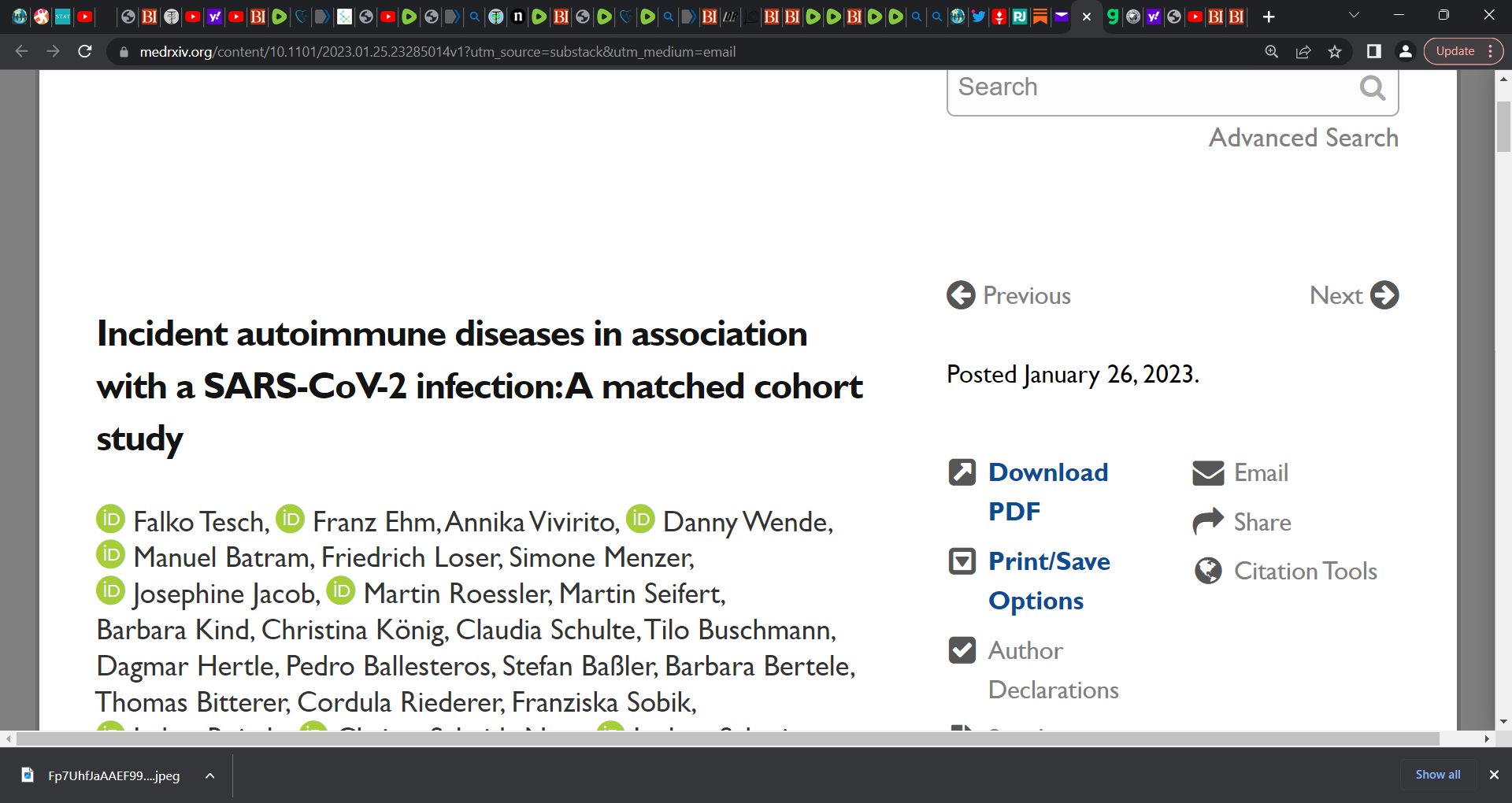The width and height of the screenshot is (1512, 803).
Task: Close the current medRxiv tab
Action: [1087, 17]
